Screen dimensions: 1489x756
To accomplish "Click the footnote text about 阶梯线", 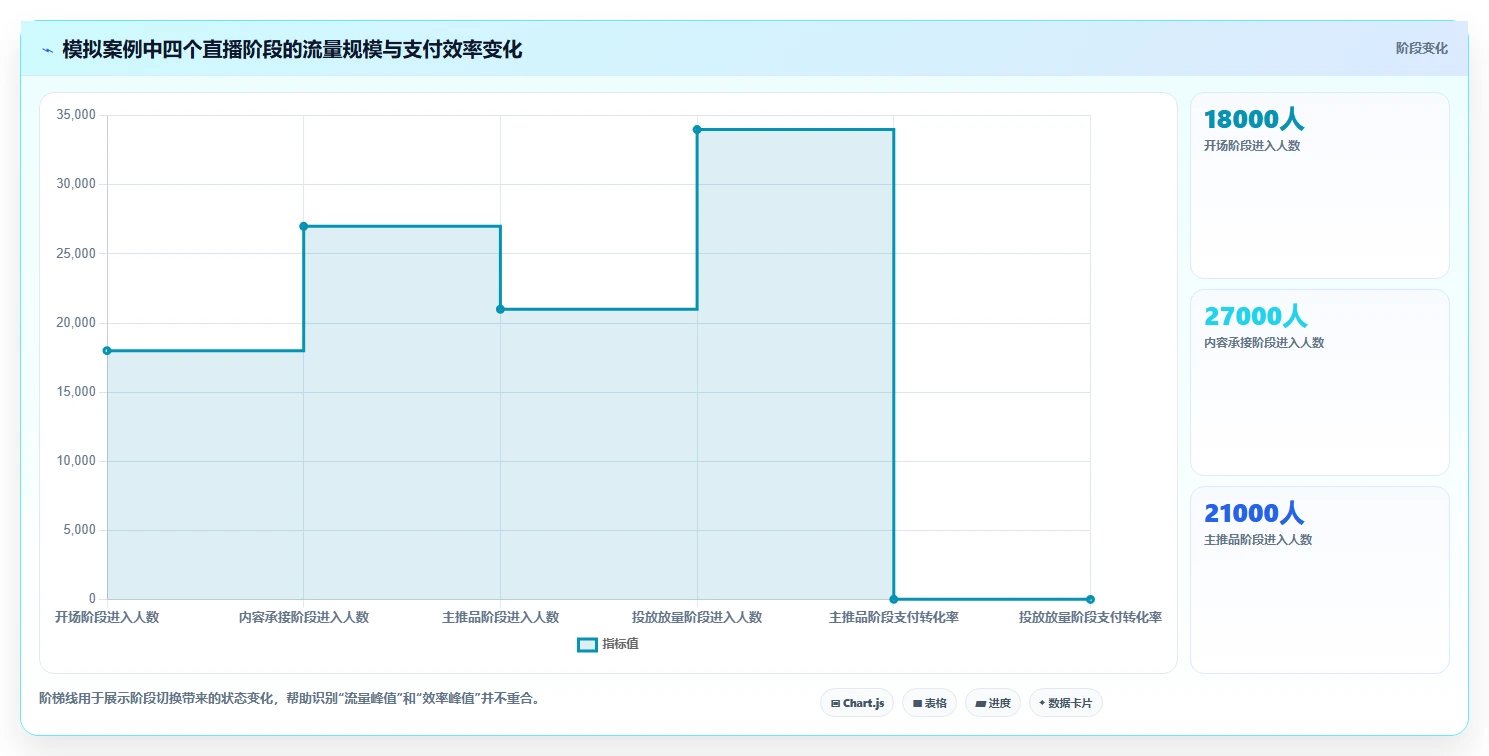I will [292, 698].
